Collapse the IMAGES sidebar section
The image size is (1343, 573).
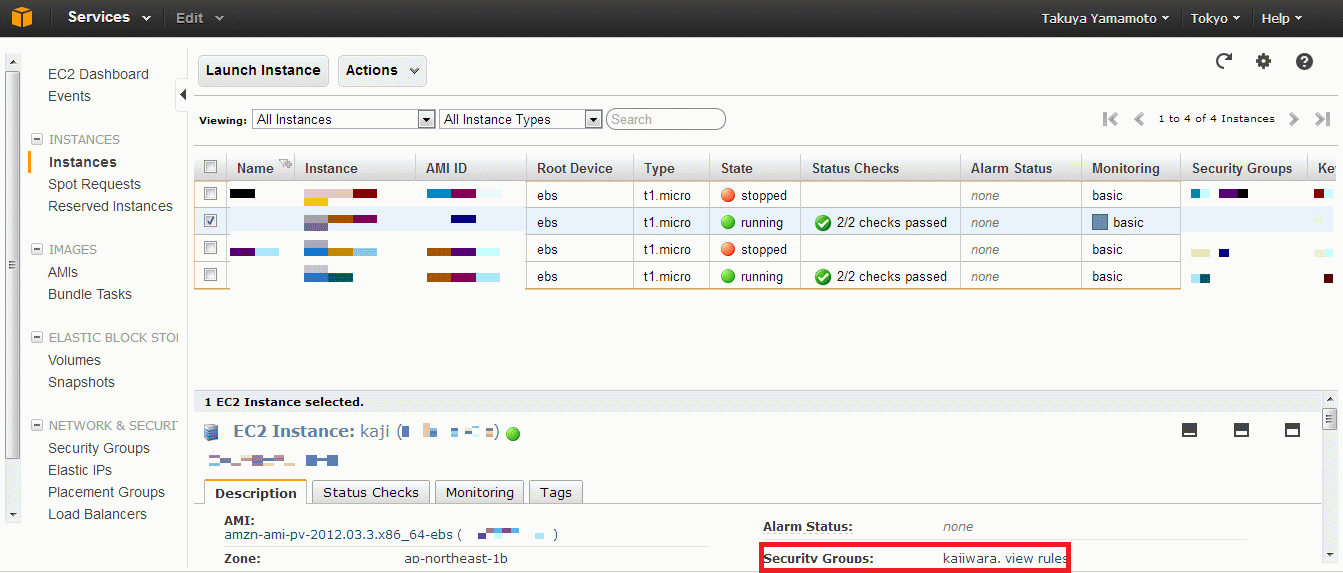37,250
